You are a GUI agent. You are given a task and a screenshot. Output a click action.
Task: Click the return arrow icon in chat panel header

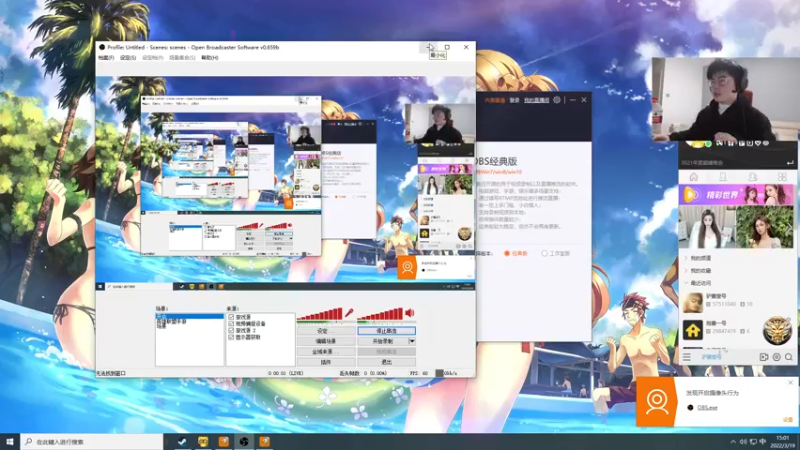pos(790,162)
